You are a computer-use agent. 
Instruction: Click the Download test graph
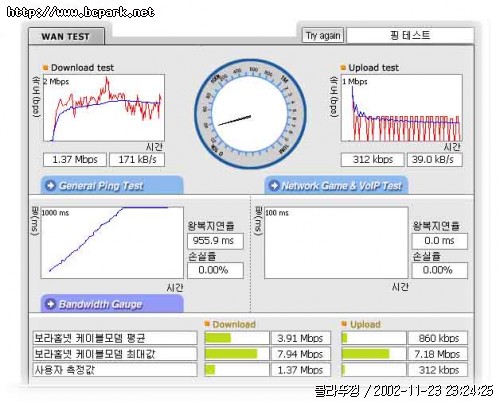coord(104,108)
